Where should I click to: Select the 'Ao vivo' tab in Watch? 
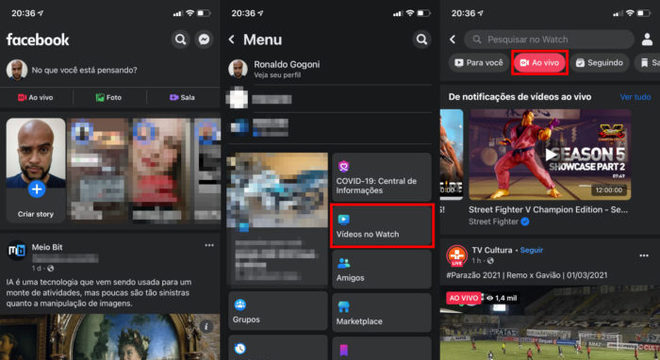coord(540,63)
